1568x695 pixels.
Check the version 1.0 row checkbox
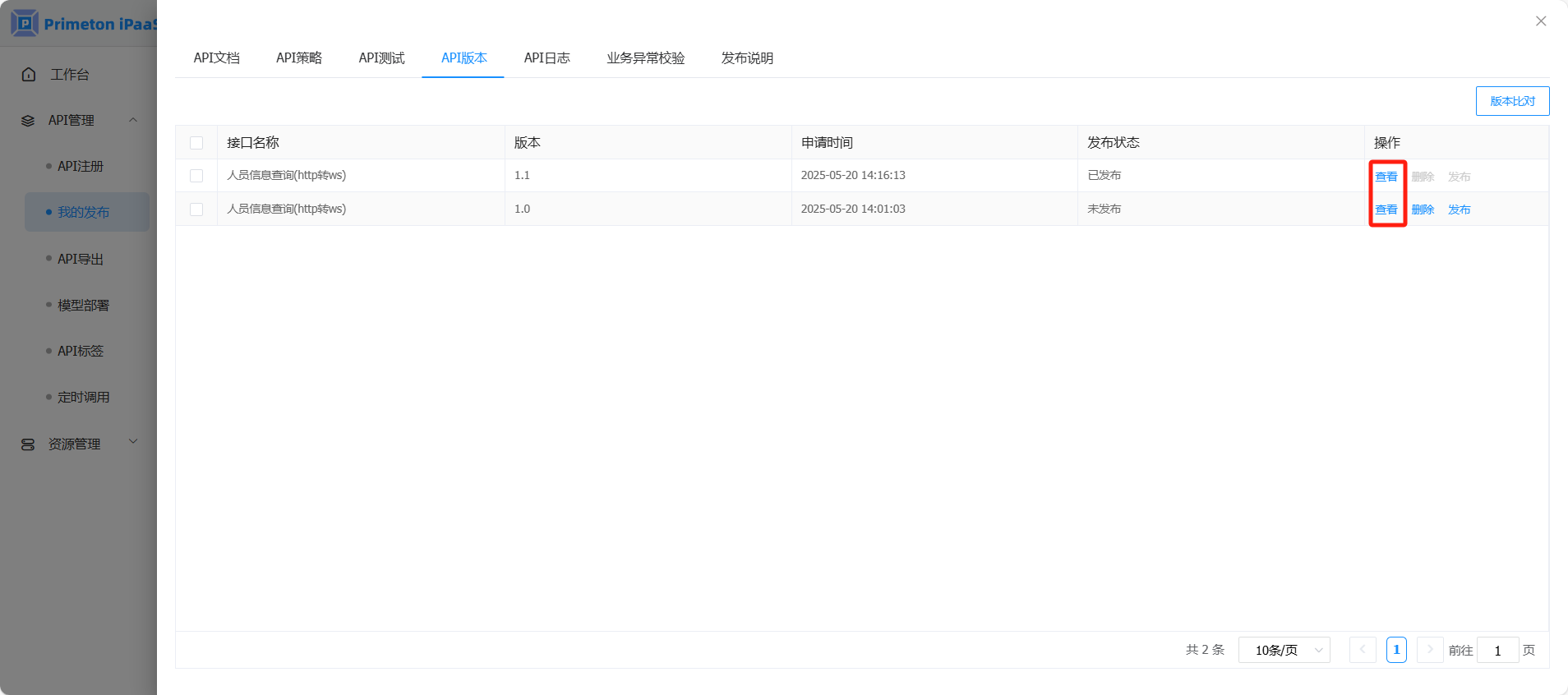click(x=196, y=209)
